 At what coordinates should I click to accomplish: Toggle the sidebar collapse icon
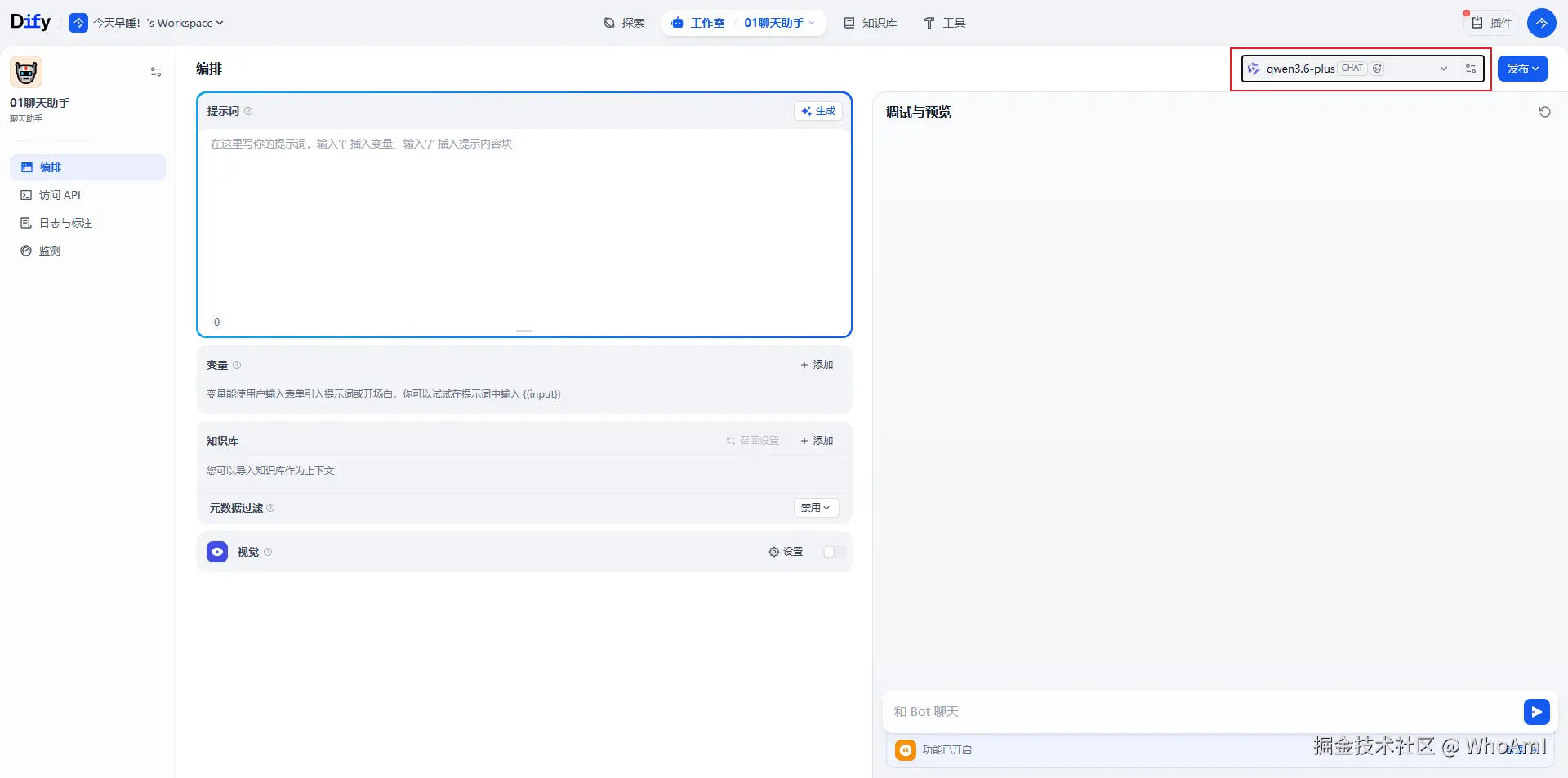click(x=156, y=72)
